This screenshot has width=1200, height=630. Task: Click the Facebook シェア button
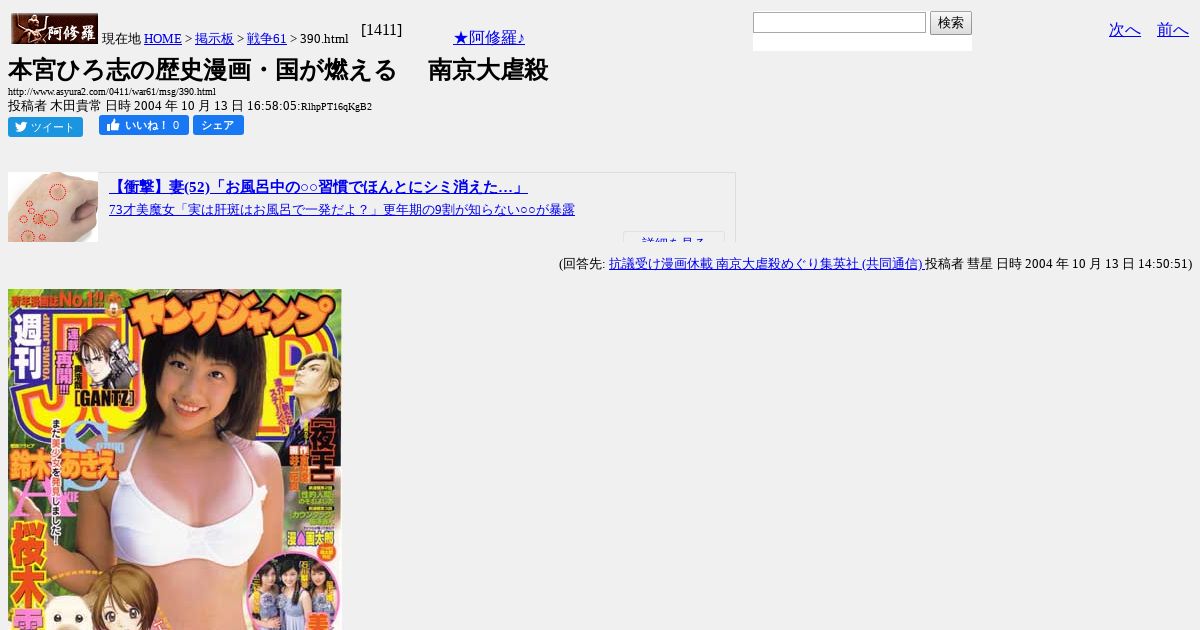pos(218,125)
